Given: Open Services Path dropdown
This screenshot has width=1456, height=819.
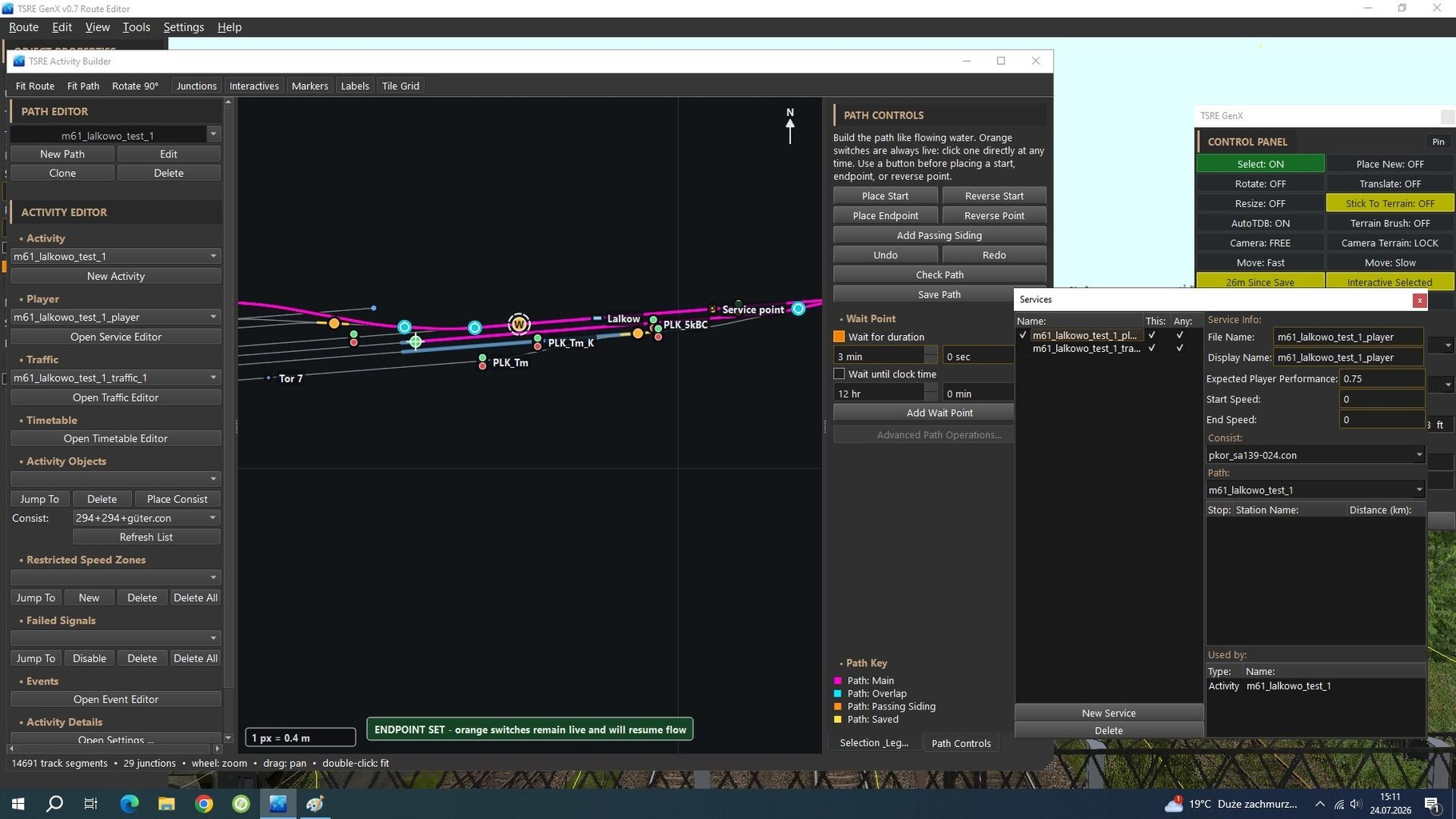Looking at the screenshot, I should pyautogui.click(x=1315, y=489).
